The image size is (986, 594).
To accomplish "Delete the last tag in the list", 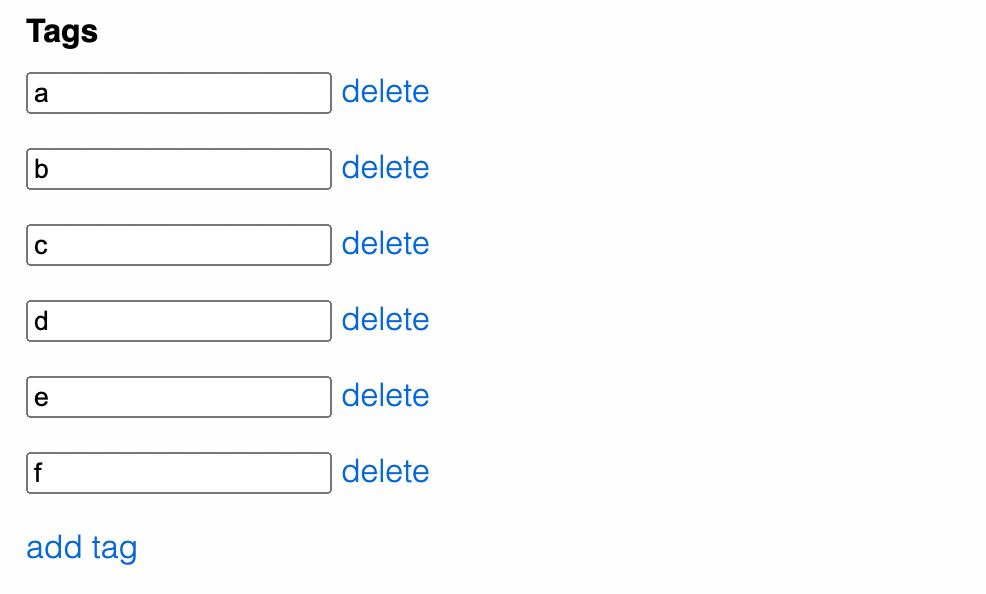I will [x=385, y=472].
